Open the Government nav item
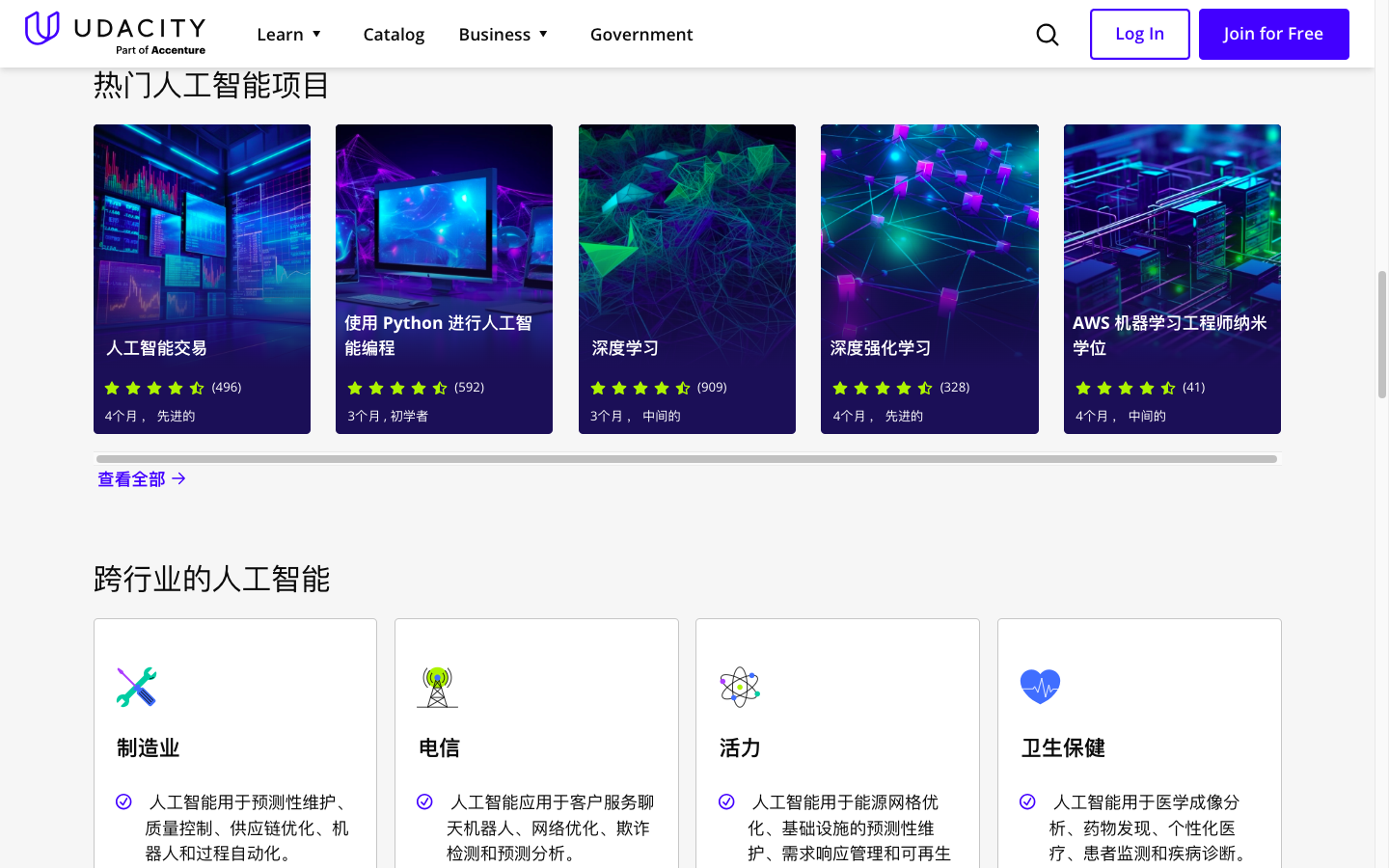The width and height of the screenshot is (1389, 868). 641,35
